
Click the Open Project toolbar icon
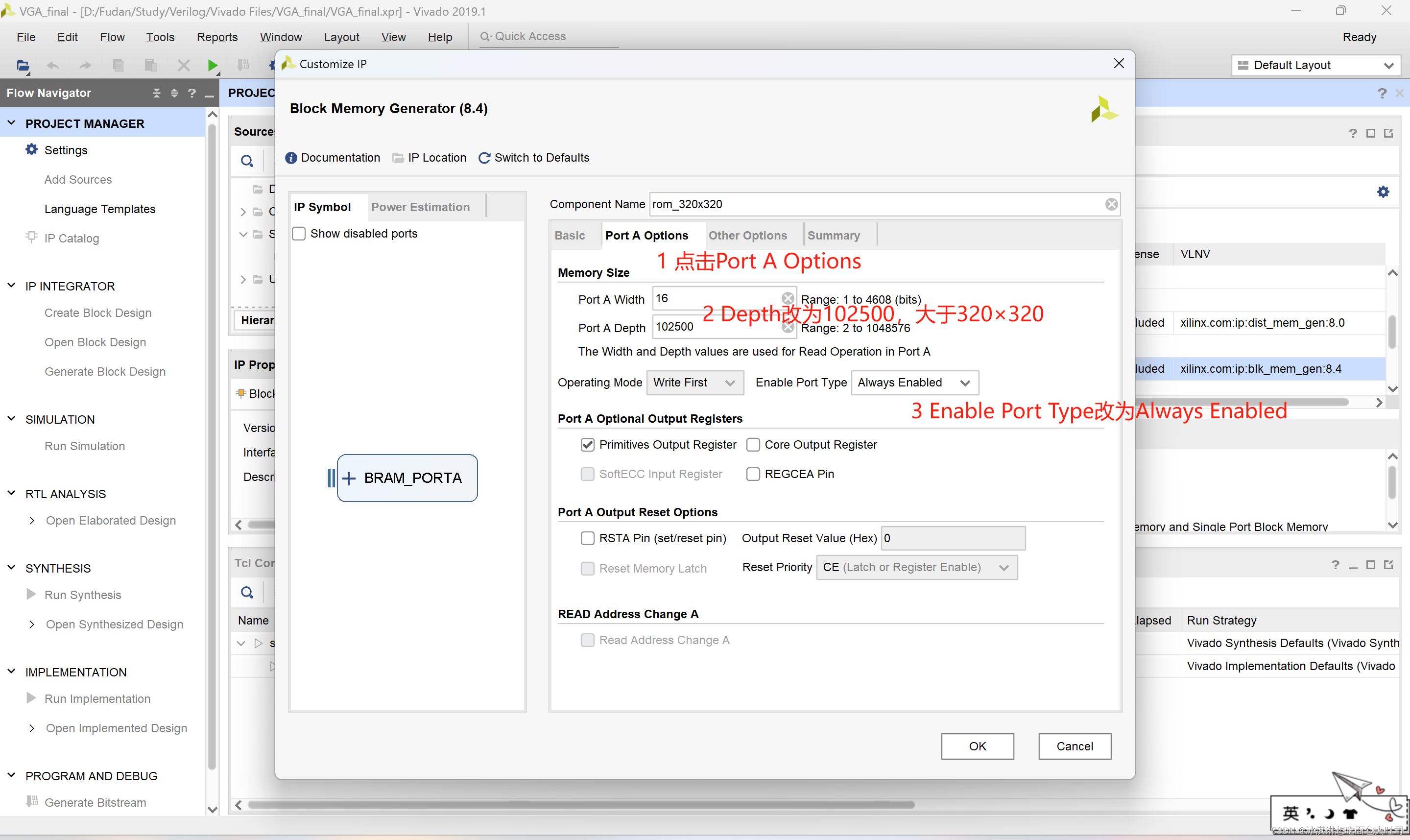[23, 66]
